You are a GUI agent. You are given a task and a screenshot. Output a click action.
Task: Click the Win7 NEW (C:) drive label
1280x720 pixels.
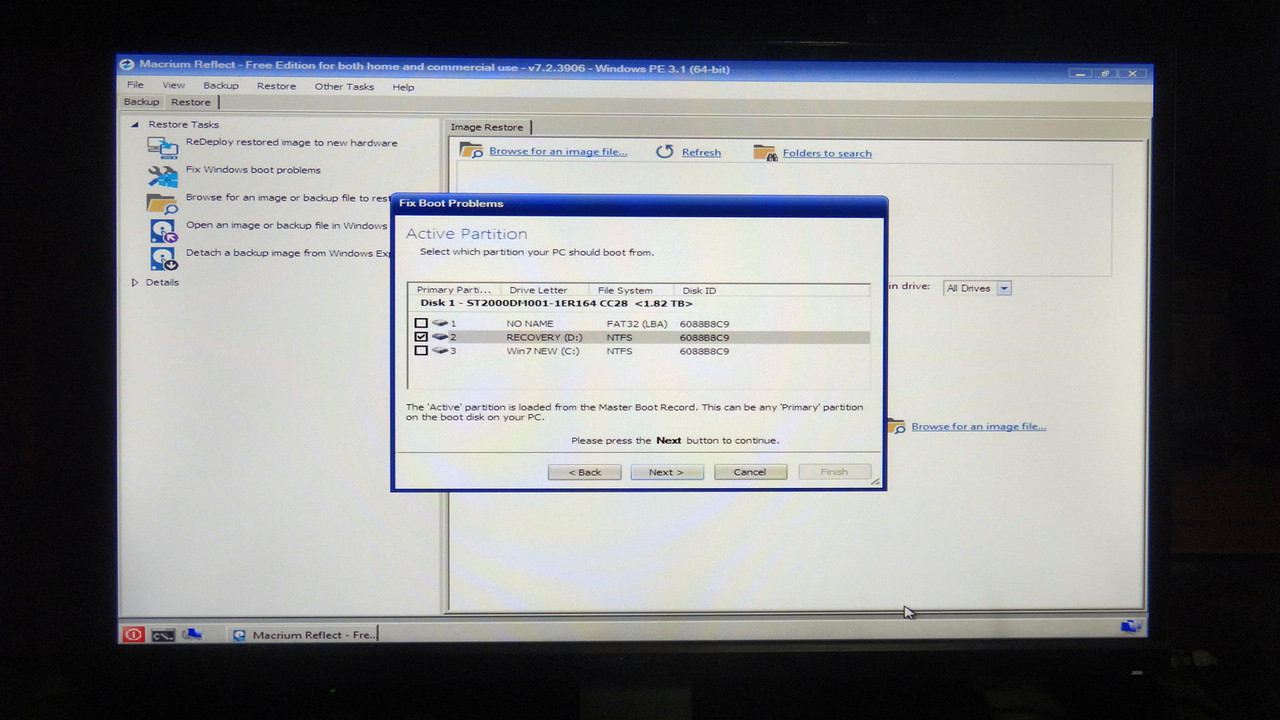(x=543, y=351)
